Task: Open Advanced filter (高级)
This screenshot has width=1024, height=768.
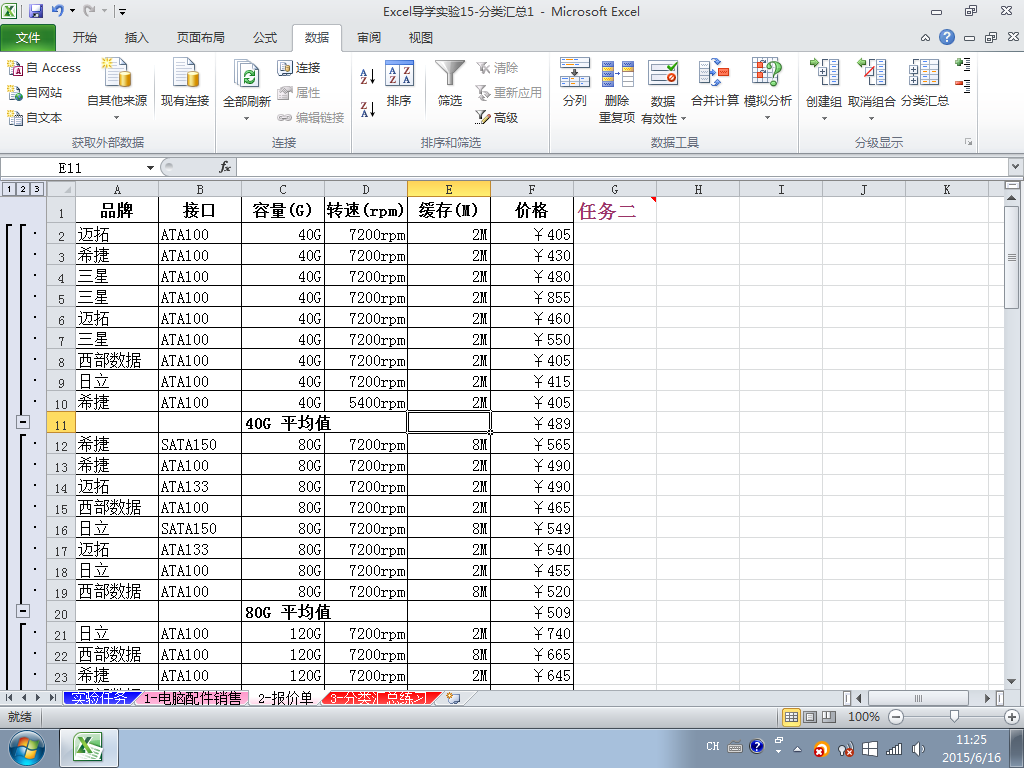Action: 497,118
